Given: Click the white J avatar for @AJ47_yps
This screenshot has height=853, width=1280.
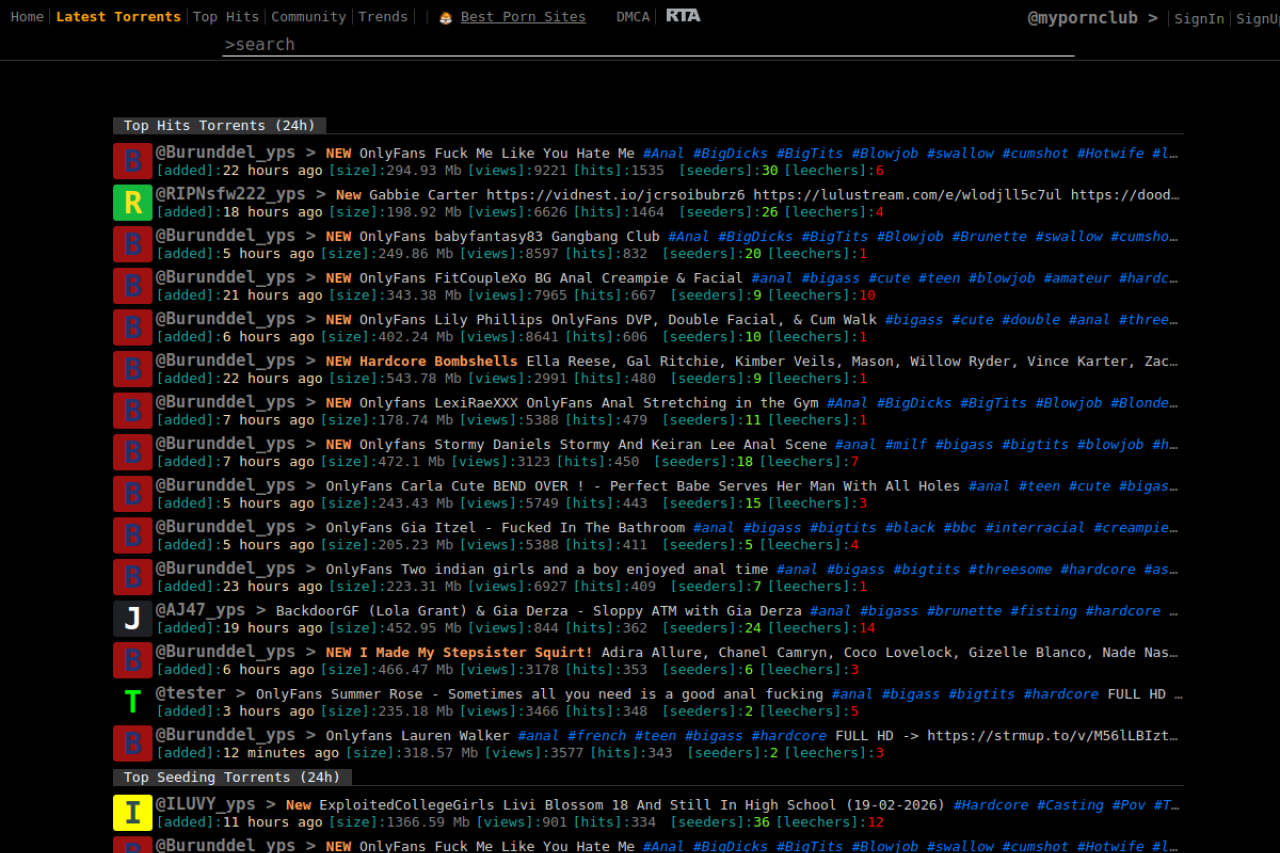Looking at the screenshot, I should click(132, 618).
